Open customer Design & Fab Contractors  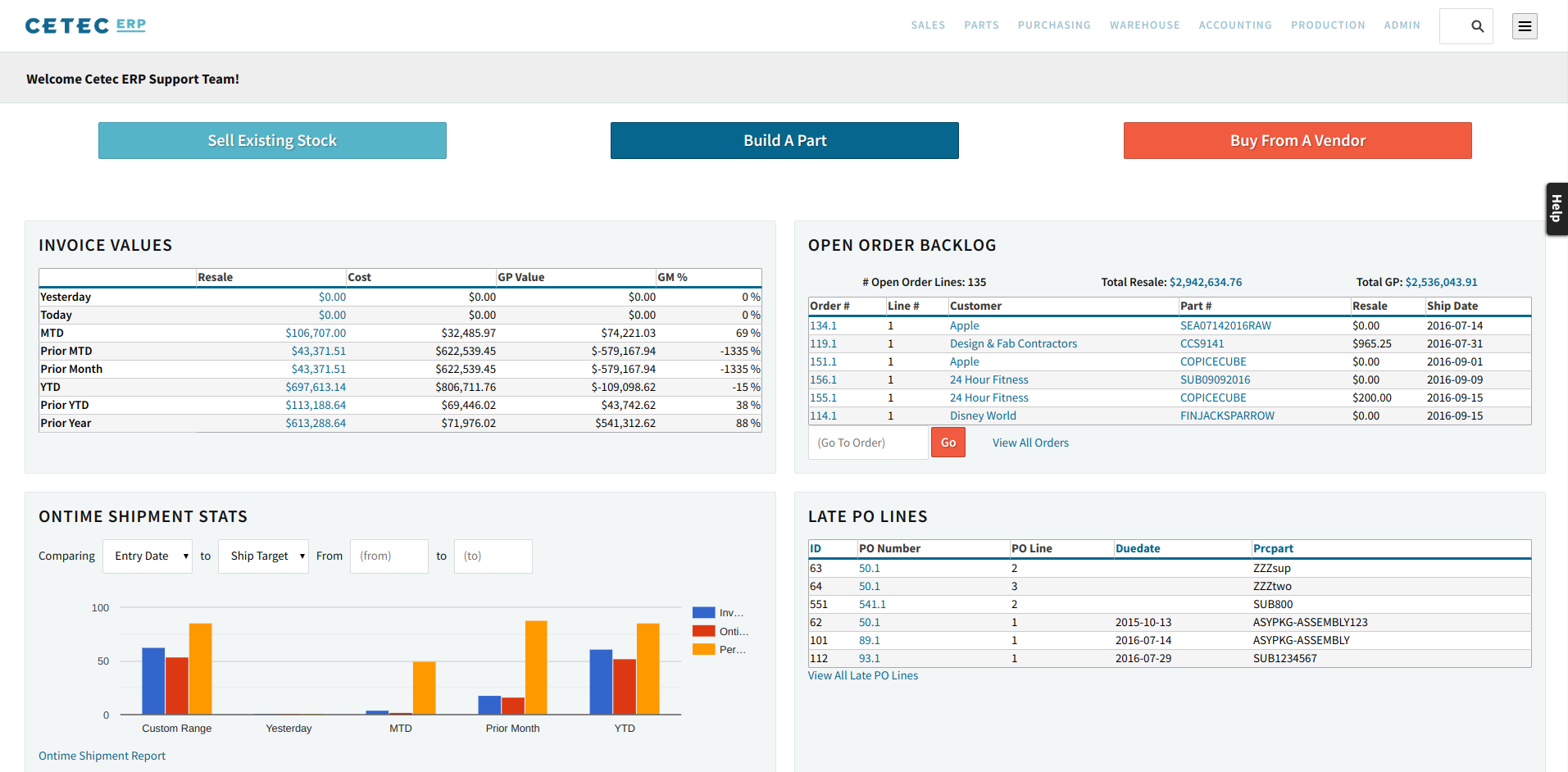[x=1013, y=343]
